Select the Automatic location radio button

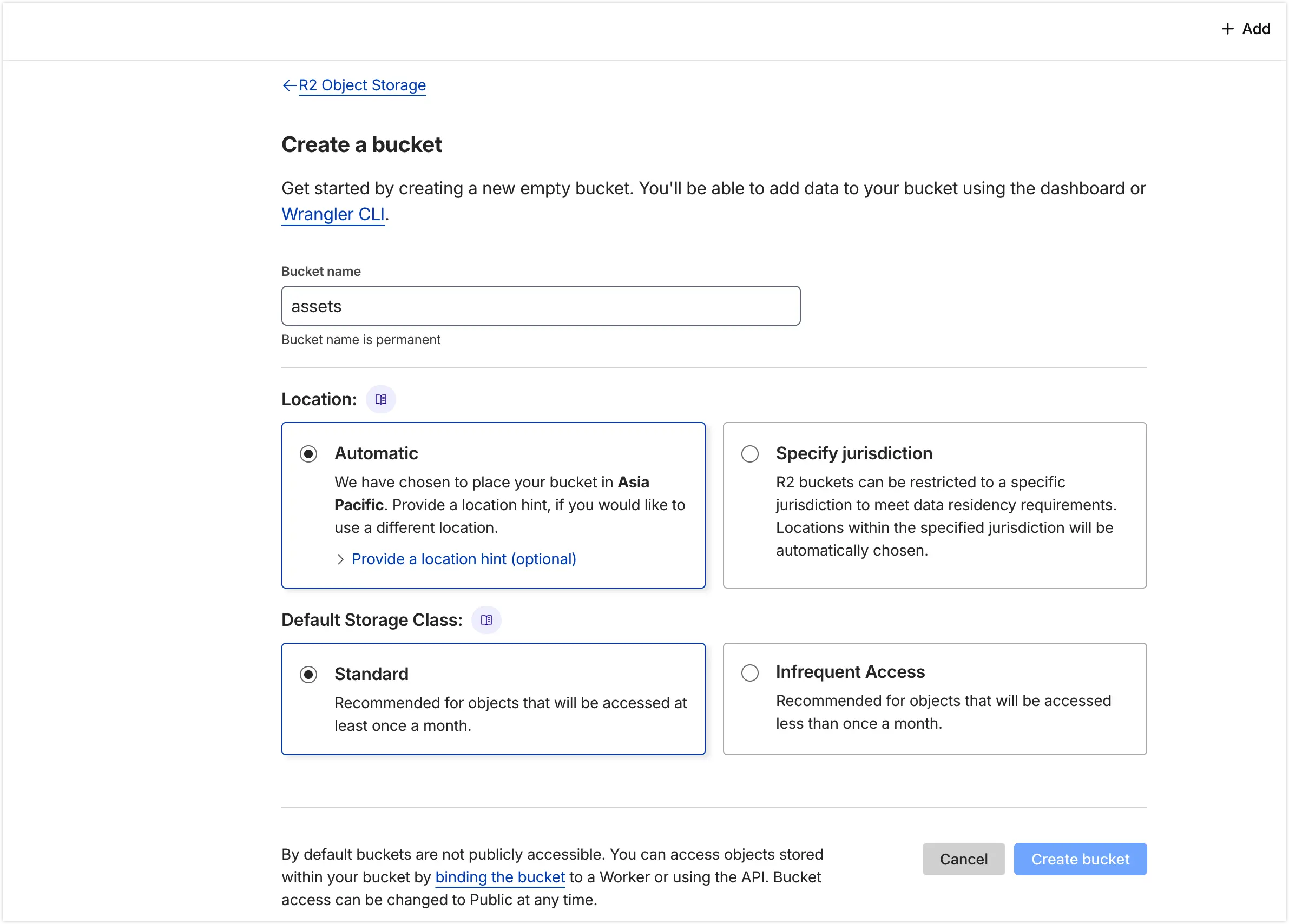click(x=308, y=454)
